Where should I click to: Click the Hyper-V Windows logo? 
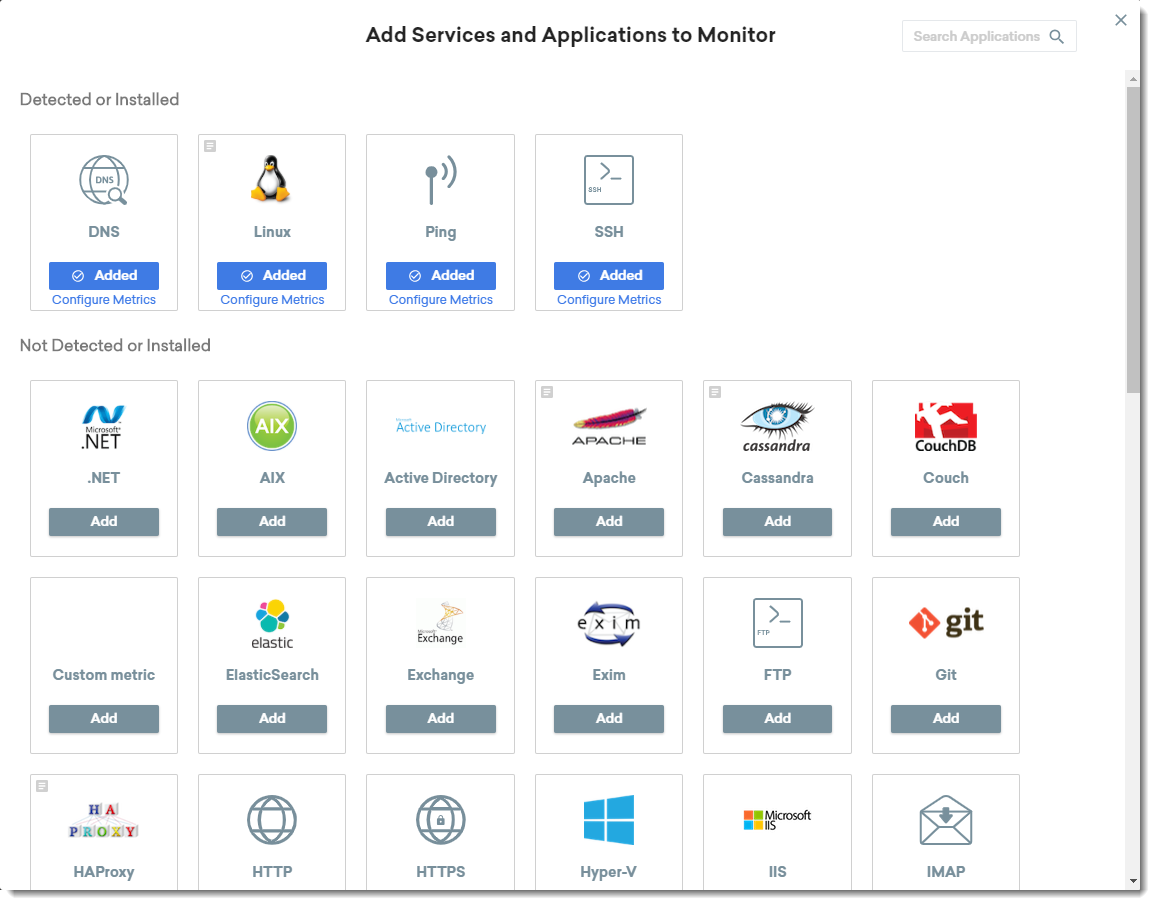[x=608, y=820]
